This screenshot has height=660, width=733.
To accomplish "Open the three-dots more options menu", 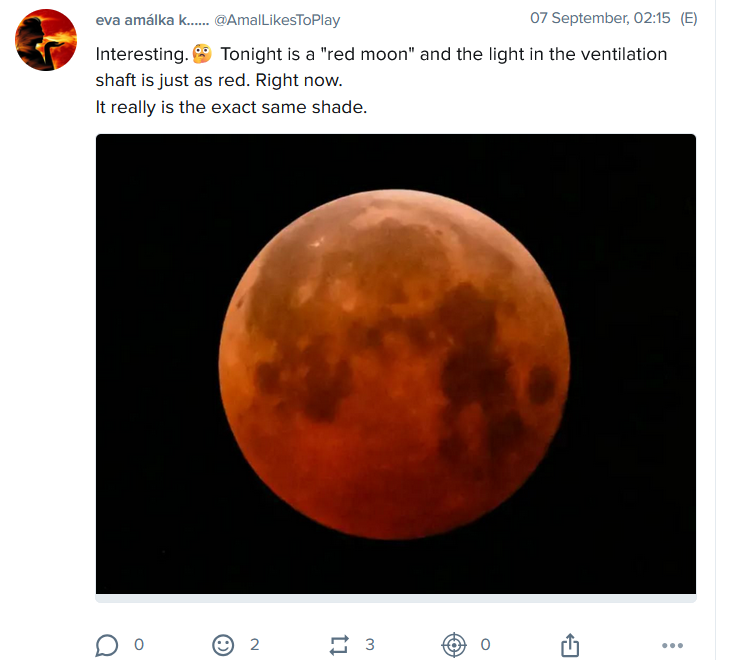I will click(x=673, y=646).
